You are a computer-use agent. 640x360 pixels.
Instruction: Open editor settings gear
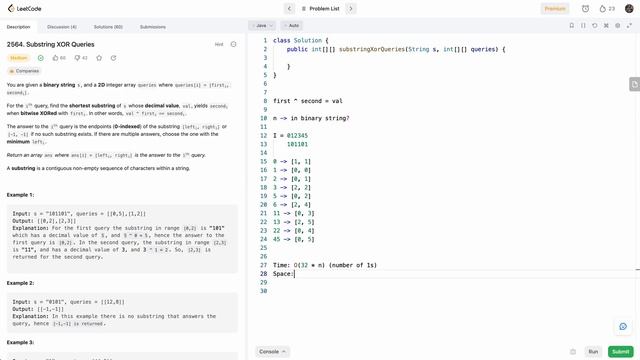tap(618, 25)
